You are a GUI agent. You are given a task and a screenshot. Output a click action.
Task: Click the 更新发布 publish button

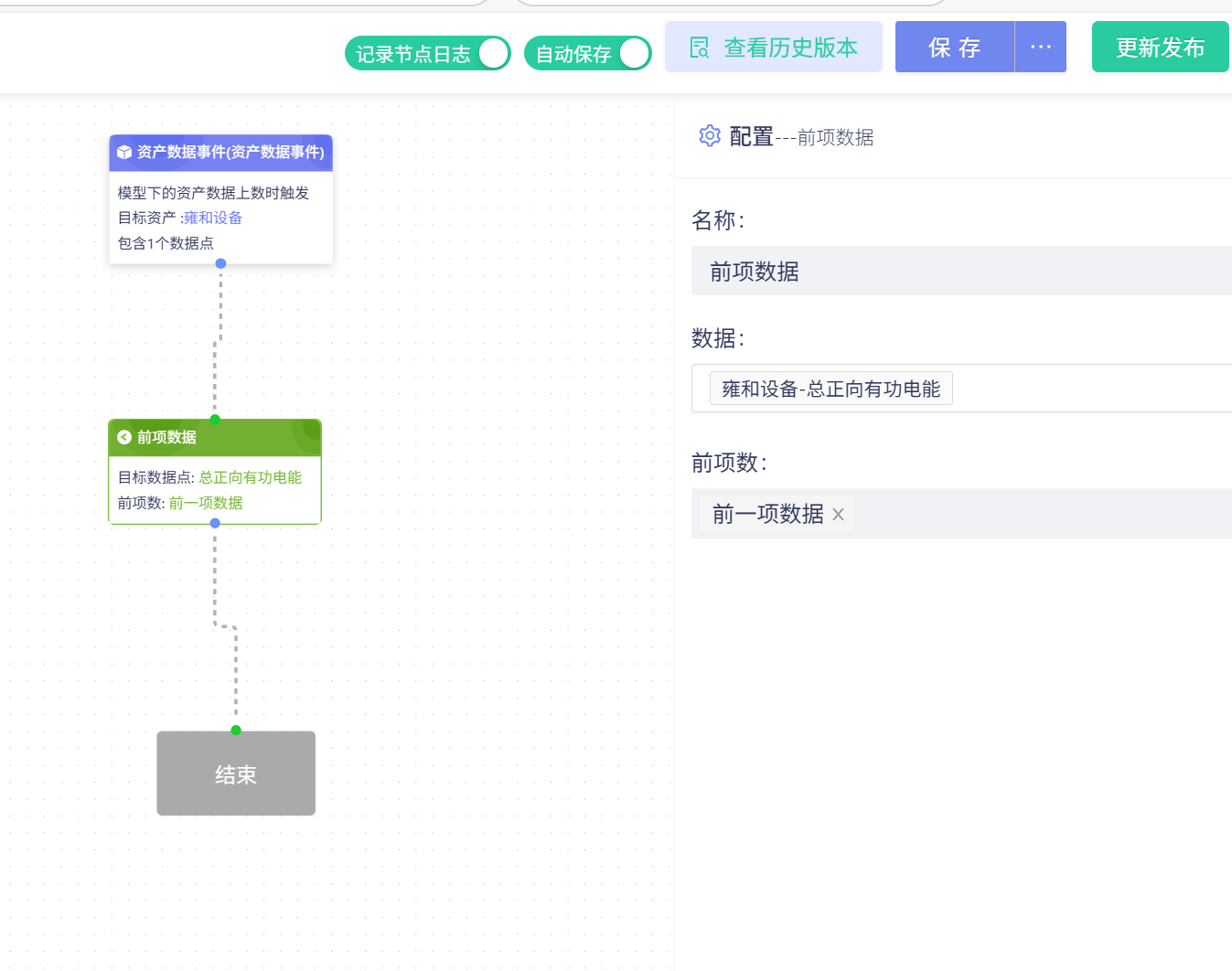click(x=1161, y=47)
